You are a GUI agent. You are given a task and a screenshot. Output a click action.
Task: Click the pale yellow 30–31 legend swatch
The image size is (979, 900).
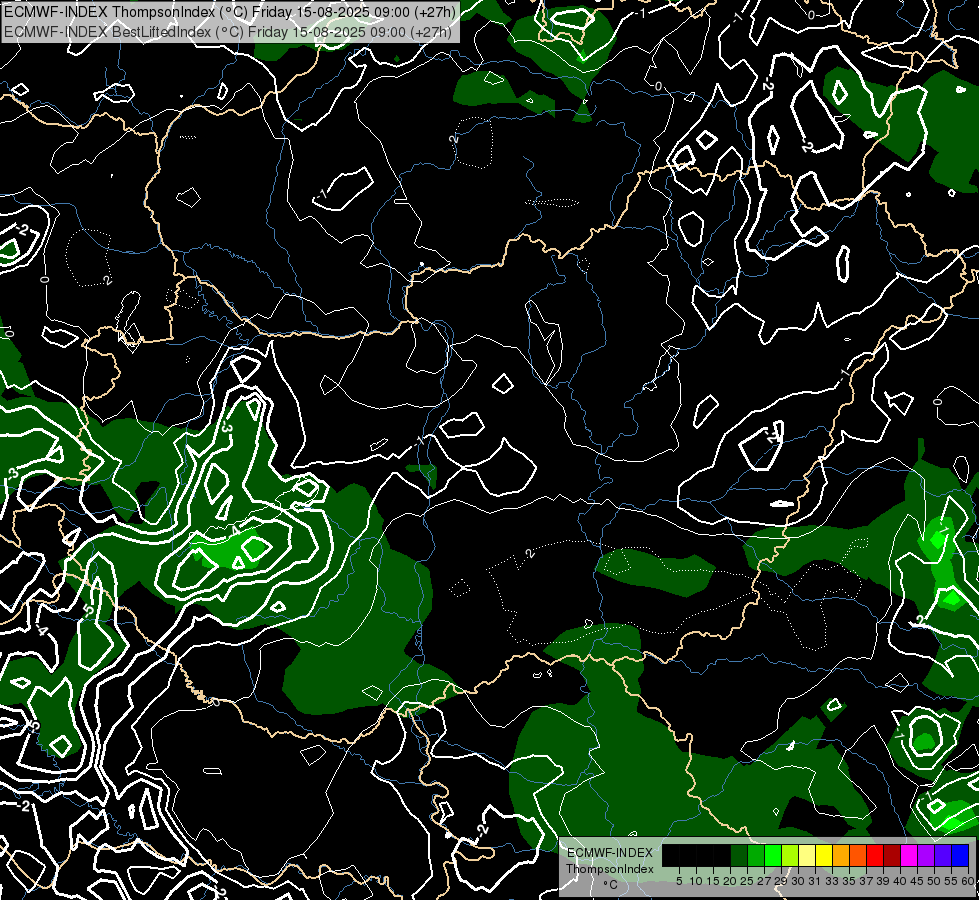[x=807, y=855]
